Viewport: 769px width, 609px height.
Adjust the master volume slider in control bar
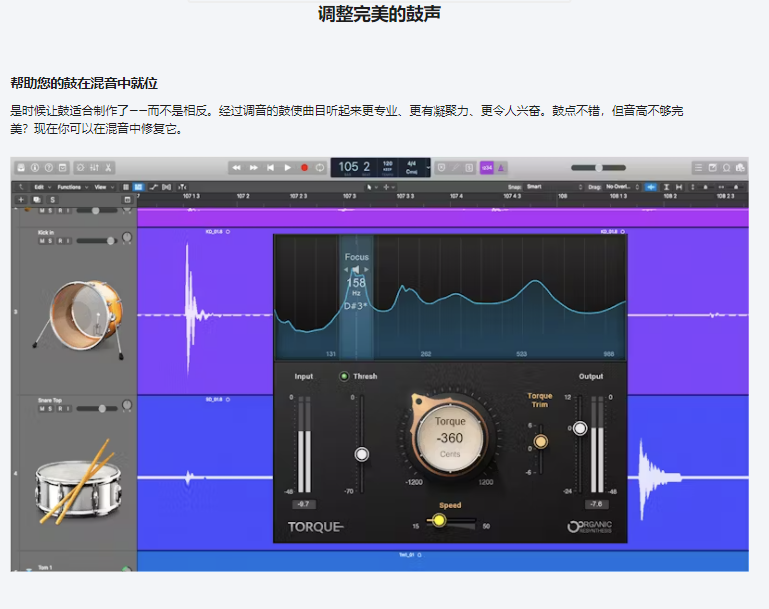pyautogui.click(x=598, y=168)
